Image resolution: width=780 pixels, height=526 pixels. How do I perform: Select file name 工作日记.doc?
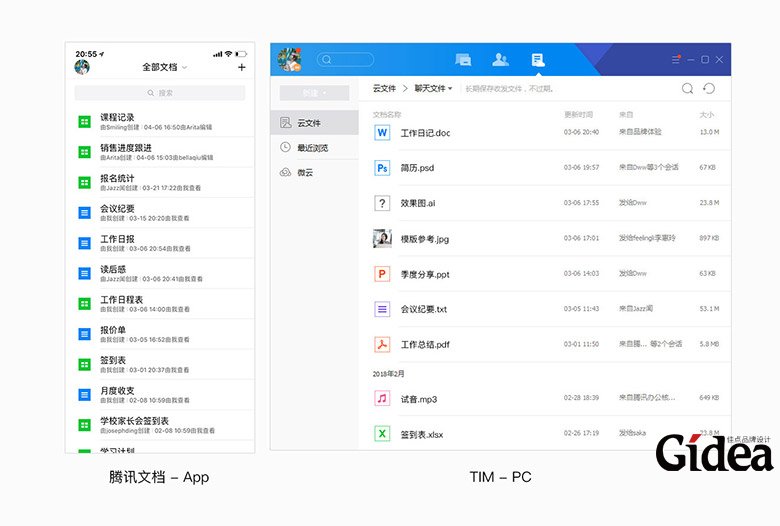(425, 133)
